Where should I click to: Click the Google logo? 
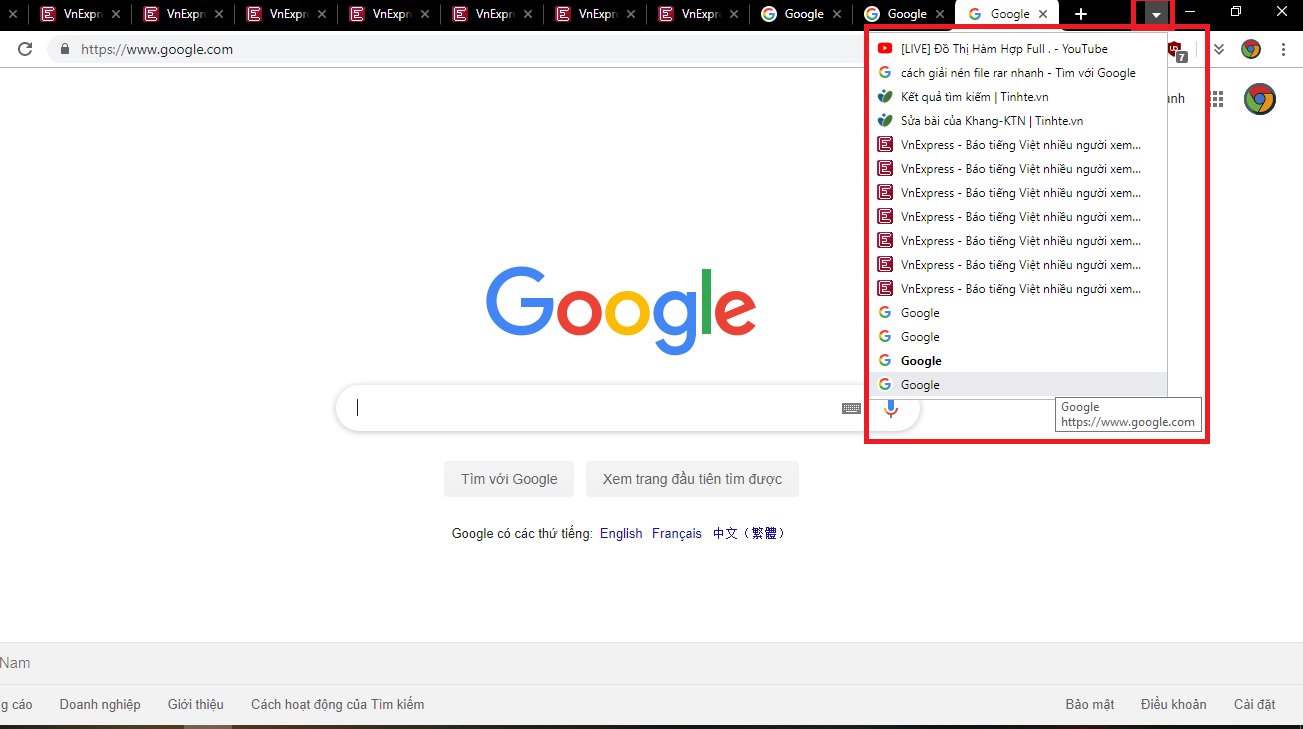coord(621,309)
